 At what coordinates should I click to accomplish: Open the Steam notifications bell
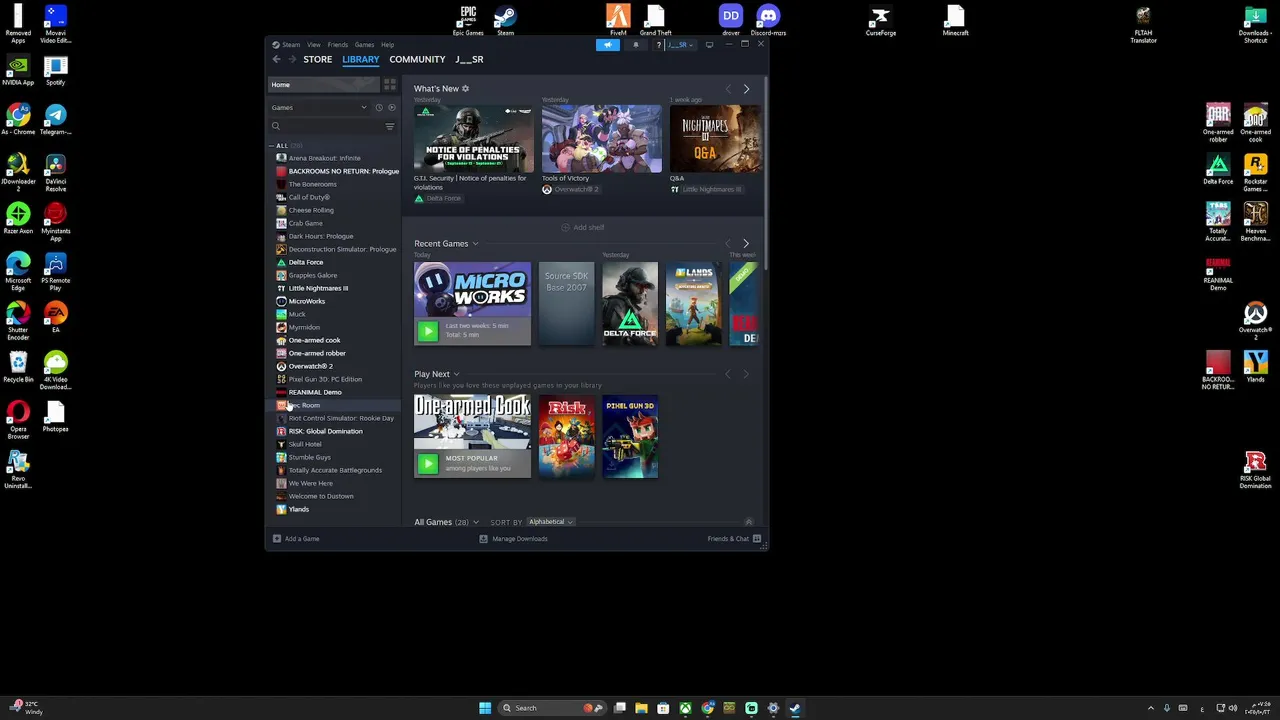coord(635,45)
